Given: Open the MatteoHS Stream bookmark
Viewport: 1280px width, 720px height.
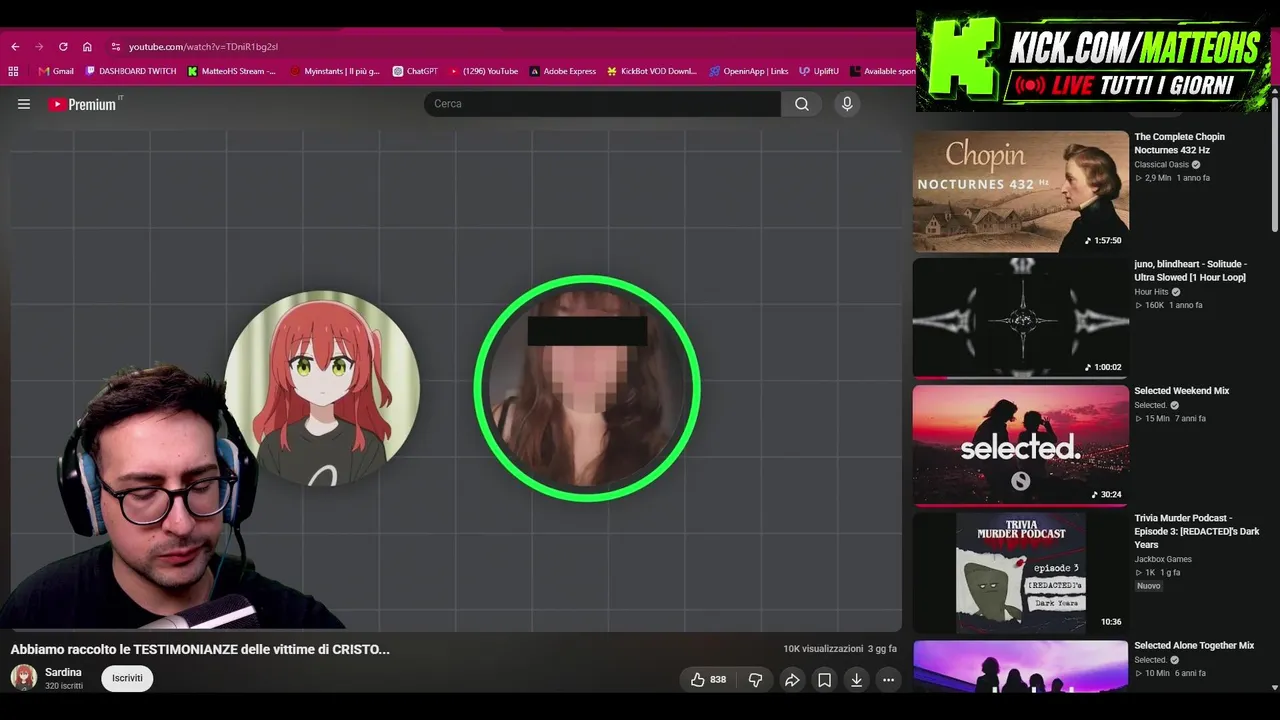Looking at the screenshot, I should pos(232,71).
